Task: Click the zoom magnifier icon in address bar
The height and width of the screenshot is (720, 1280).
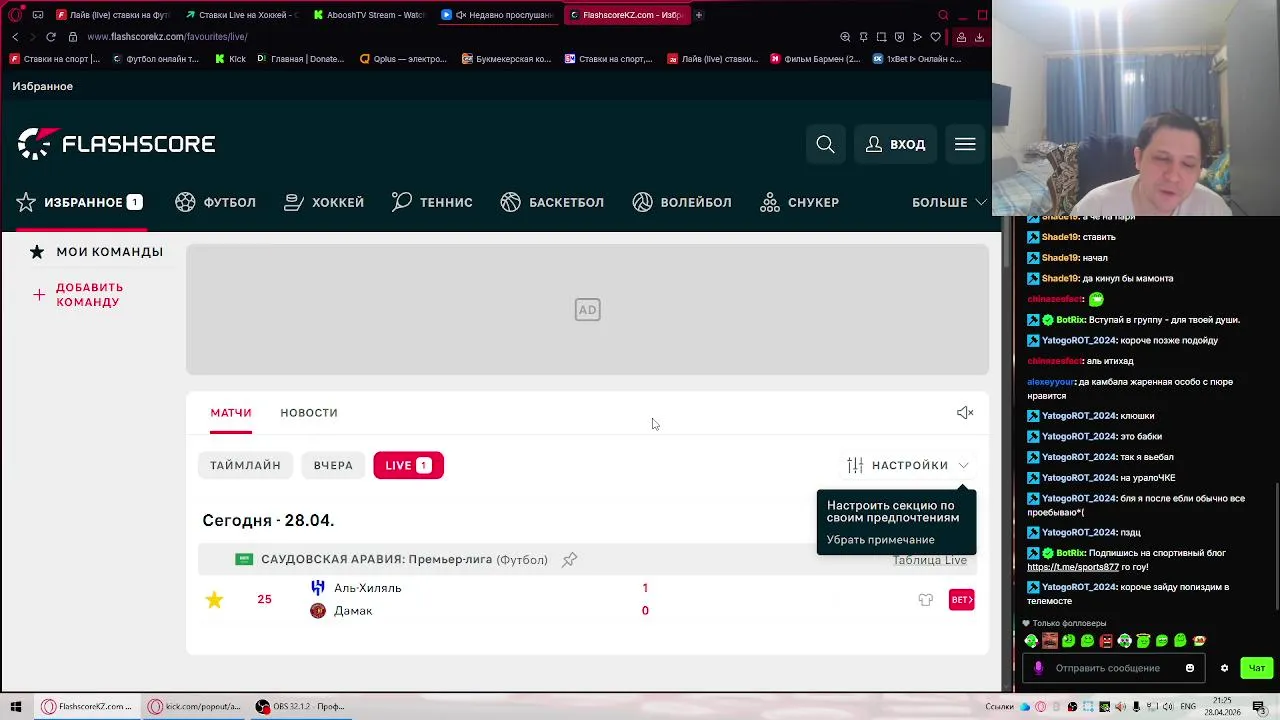Action: 845,37
